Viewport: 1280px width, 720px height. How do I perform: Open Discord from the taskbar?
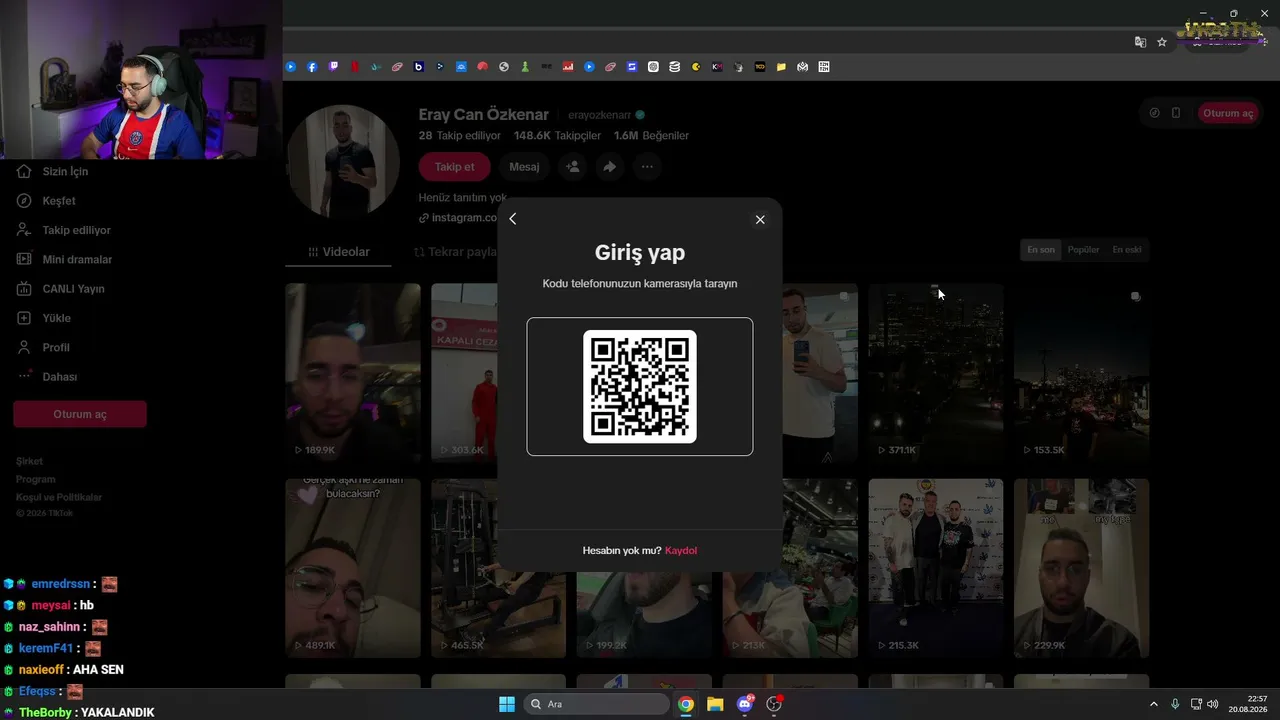click(745, 704)
